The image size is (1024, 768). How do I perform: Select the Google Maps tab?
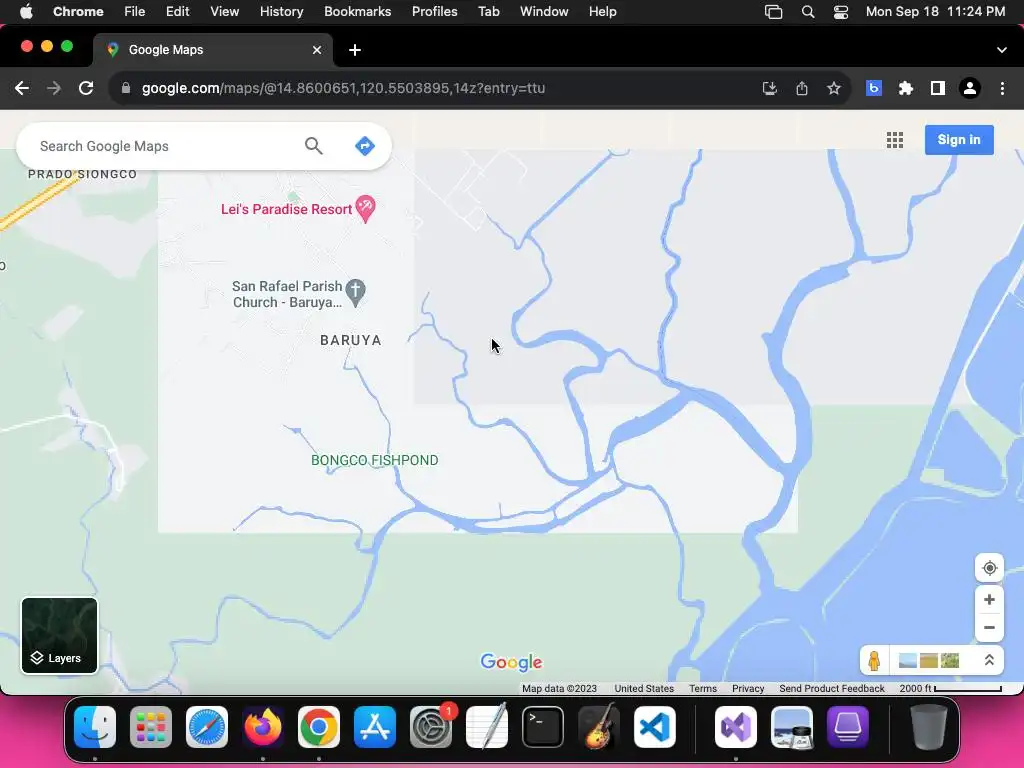click(214, 50)
